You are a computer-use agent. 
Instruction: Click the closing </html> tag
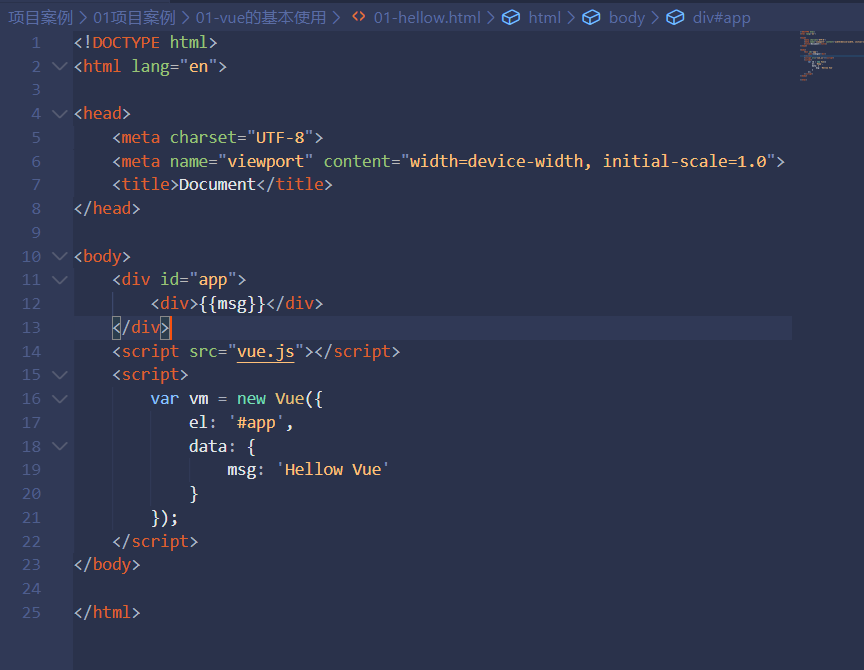click(107, 612)
